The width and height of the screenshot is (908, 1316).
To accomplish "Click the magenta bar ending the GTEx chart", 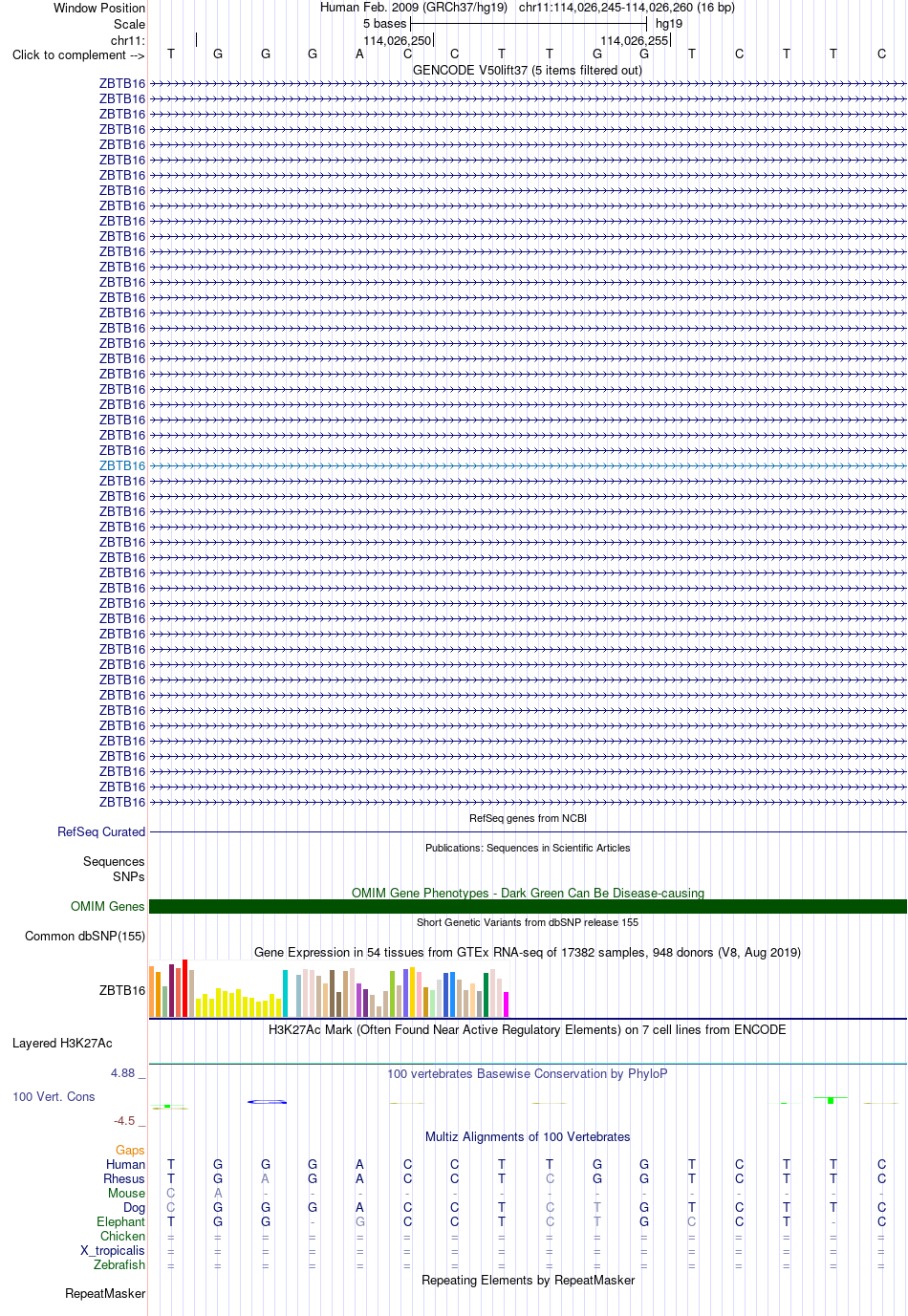I will [x=506, y=1004].
